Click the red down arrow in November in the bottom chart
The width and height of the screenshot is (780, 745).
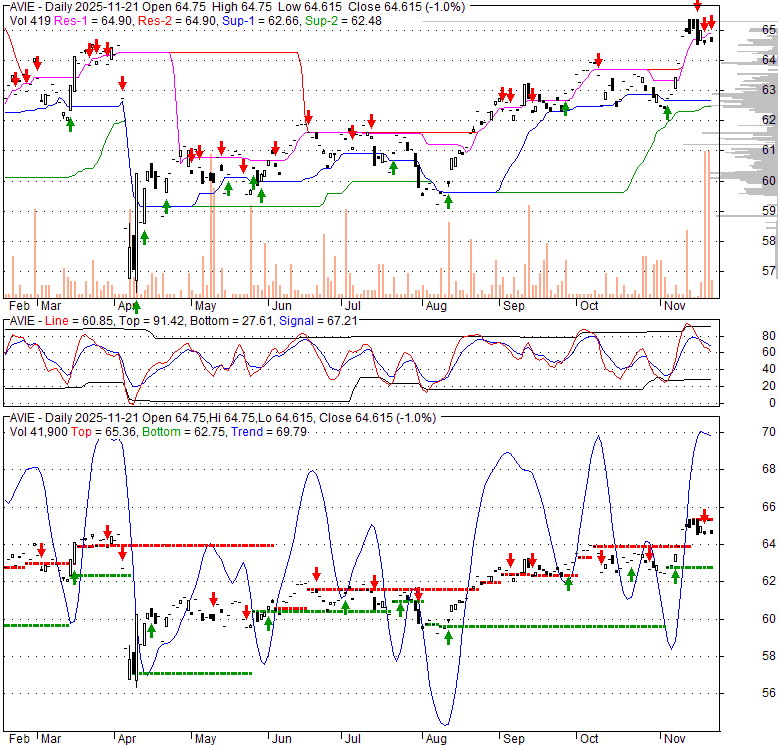705,515
